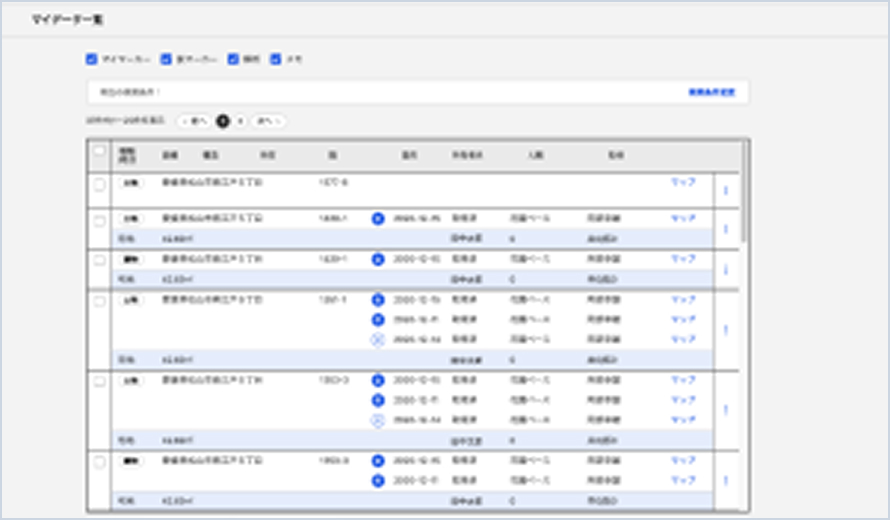Open the third マップ link of the fourth row
The width and height of the screenshot is (890, 520).
coord(683,339)
